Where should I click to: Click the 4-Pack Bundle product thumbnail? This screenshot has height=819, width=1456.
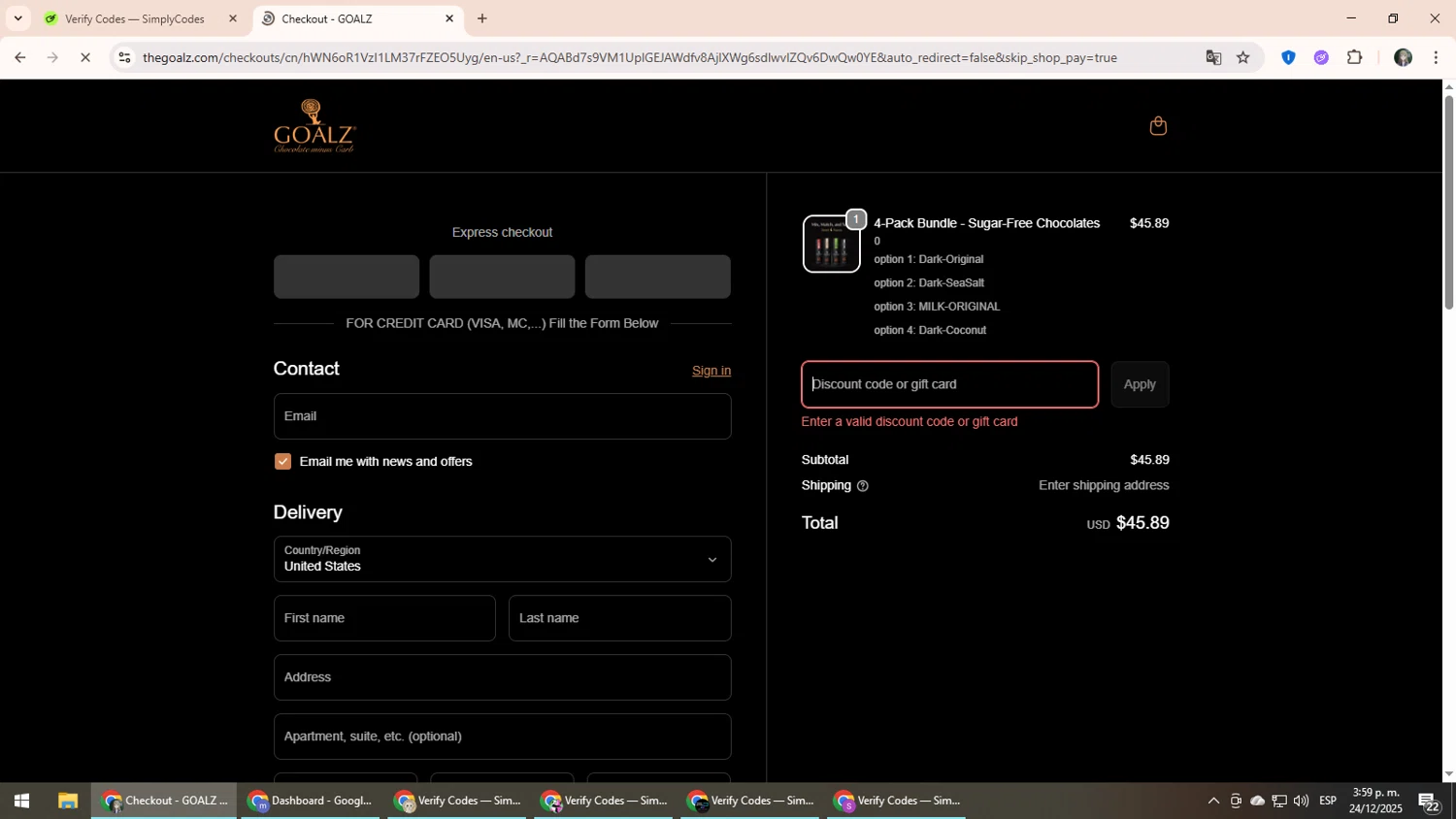point(831,244)
